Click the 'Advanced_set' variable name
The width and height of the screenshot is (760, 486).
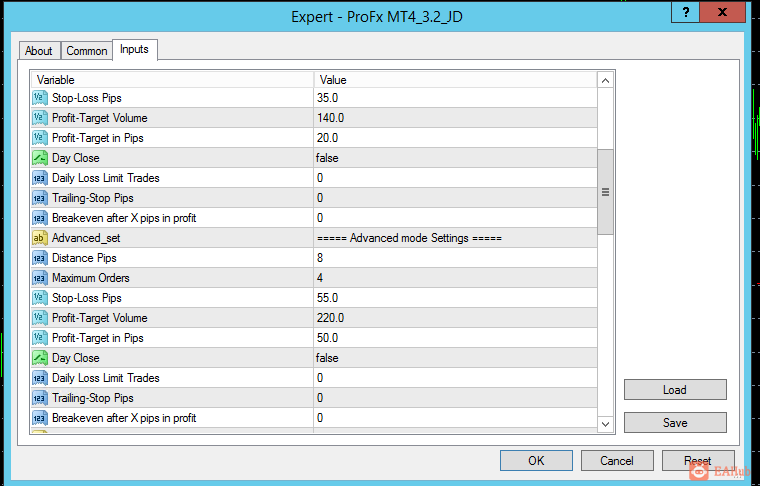point(86,238)
